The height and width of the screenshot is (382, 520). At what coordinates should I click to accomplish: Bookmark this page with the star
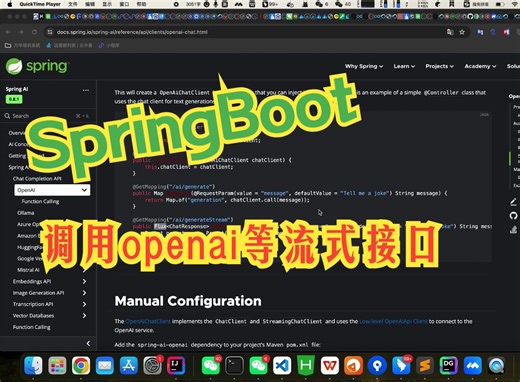click(x=462, y=32)
